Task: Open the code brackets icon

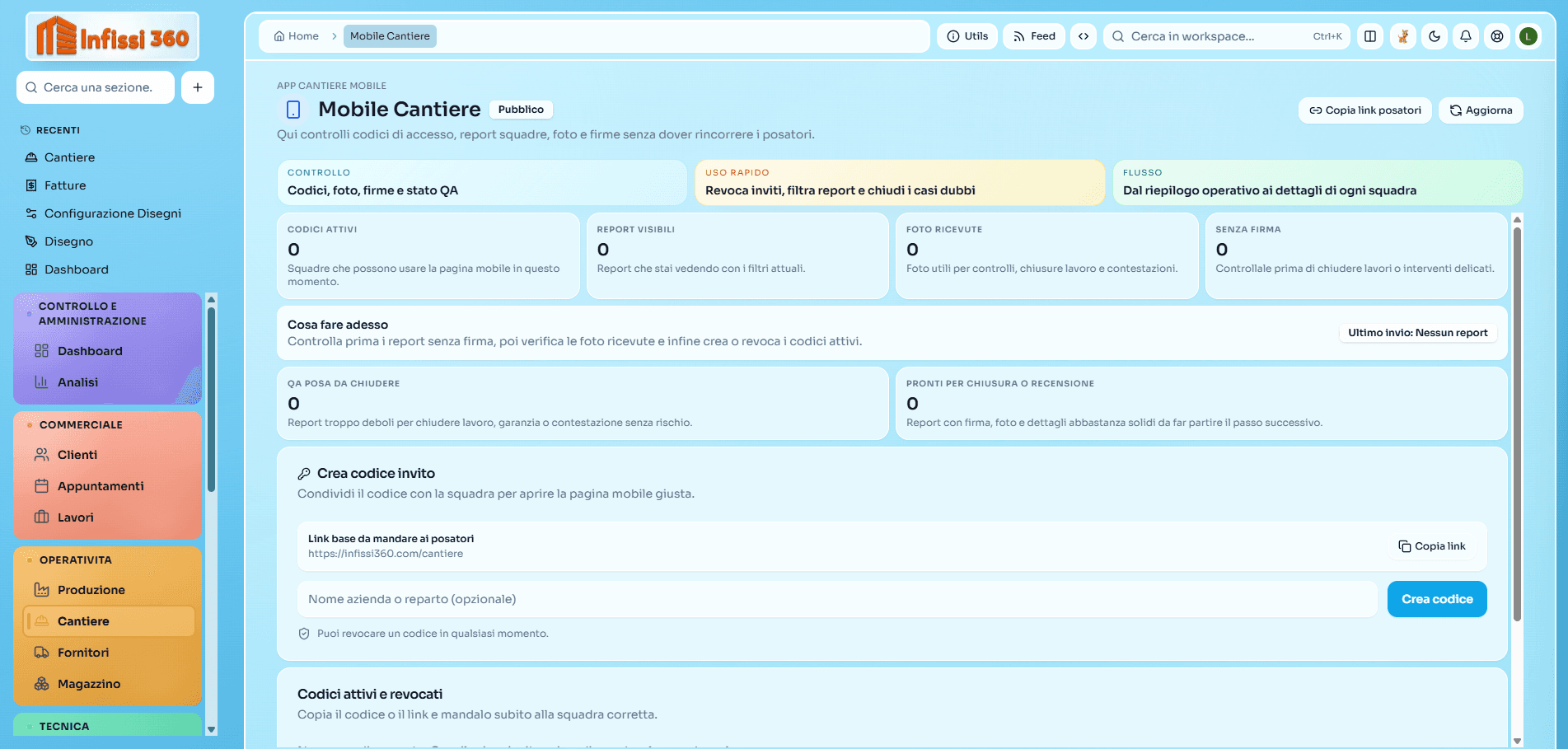Action: tap(1084, 36)
